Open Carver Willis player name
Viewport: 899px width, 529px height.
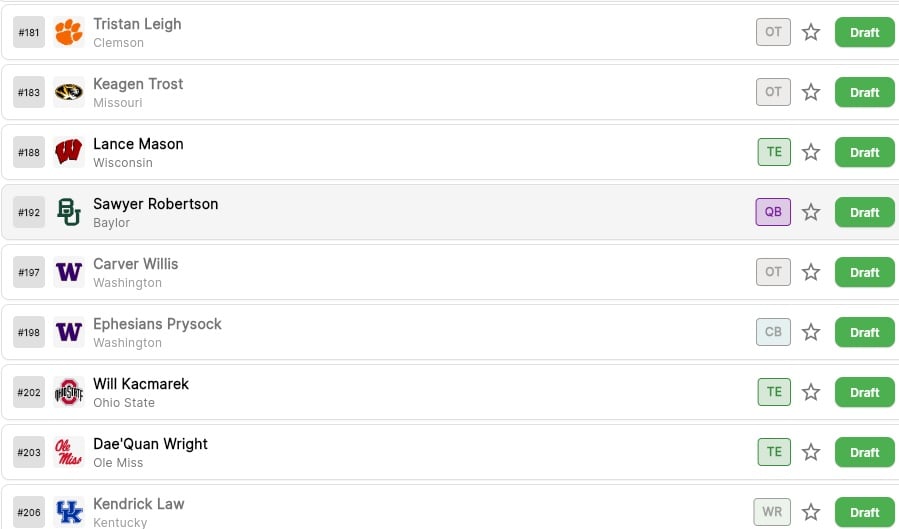[x=135, y=264]
